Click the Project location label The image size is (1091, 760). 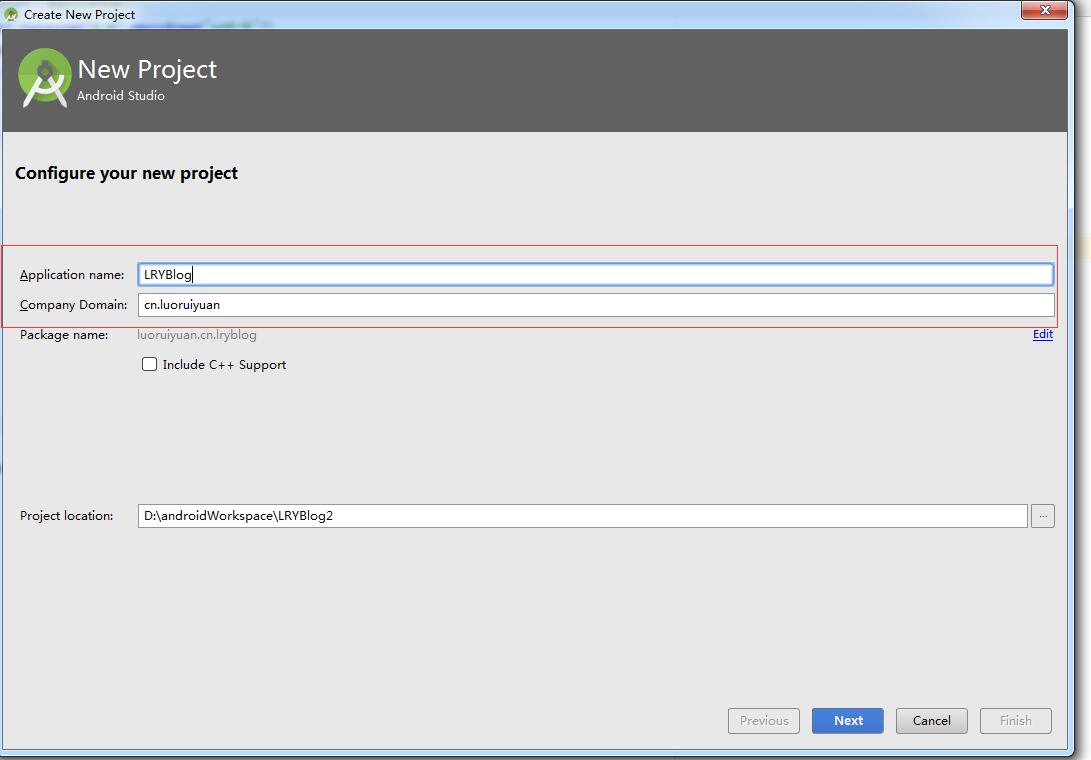click(66, 516)
